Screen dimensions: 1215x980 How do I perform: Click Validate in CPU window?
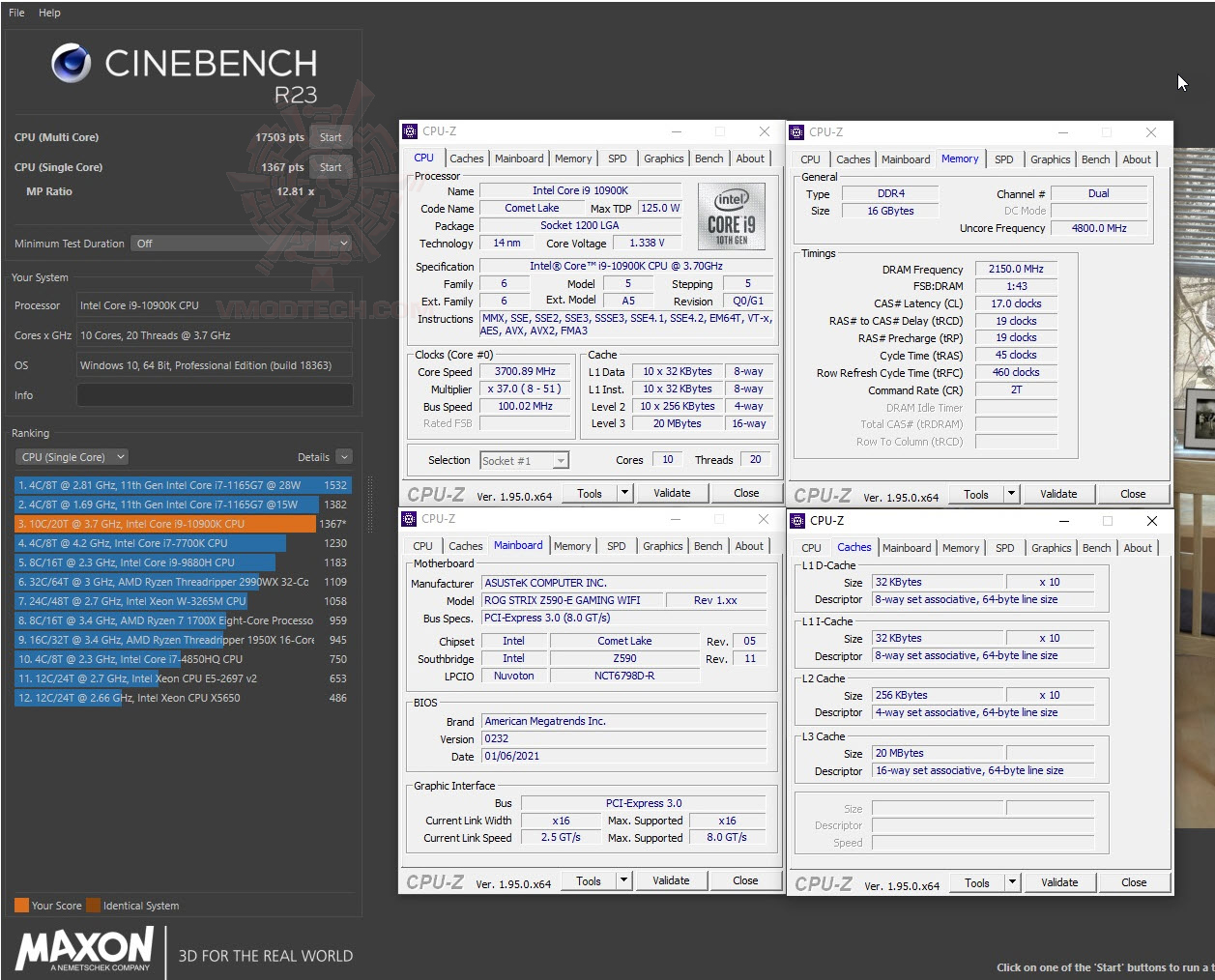point(672,493)
